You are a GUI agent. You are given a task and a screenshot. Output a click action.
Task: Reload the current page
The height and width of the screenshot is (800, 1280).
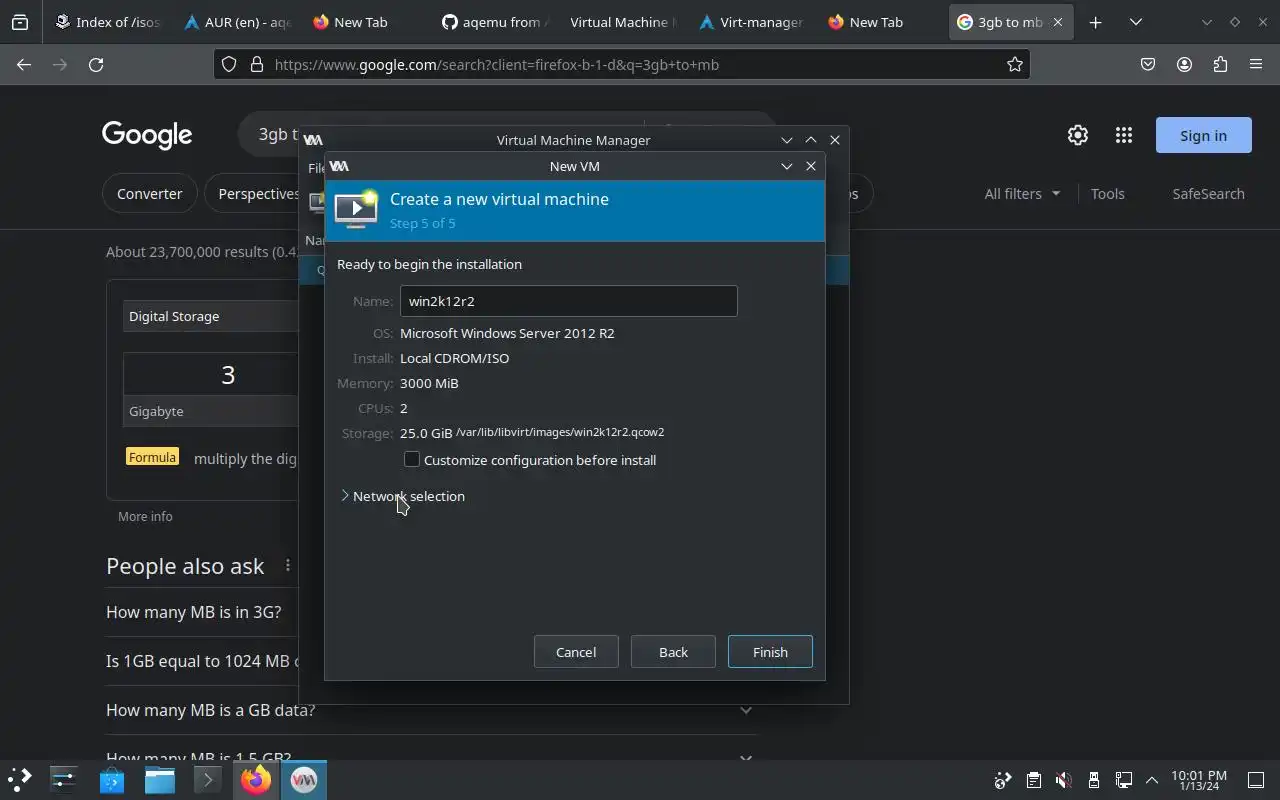(96, 65)
